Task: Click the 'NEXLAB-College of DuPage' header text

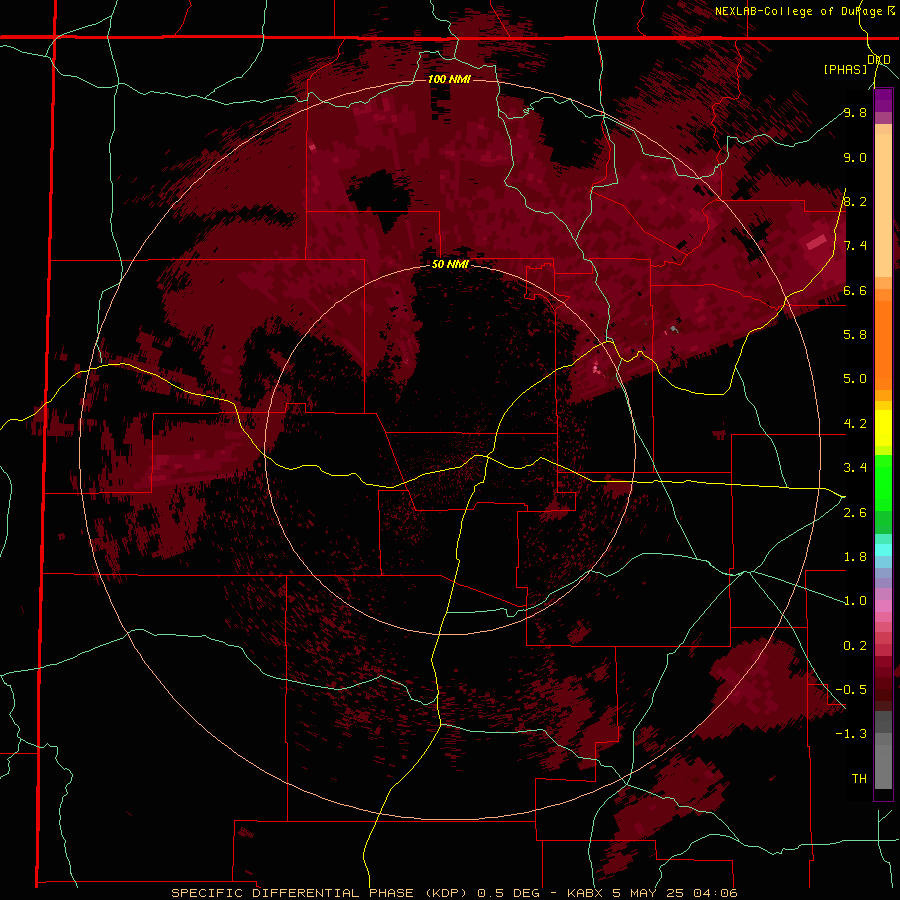Action: (799, 11)
